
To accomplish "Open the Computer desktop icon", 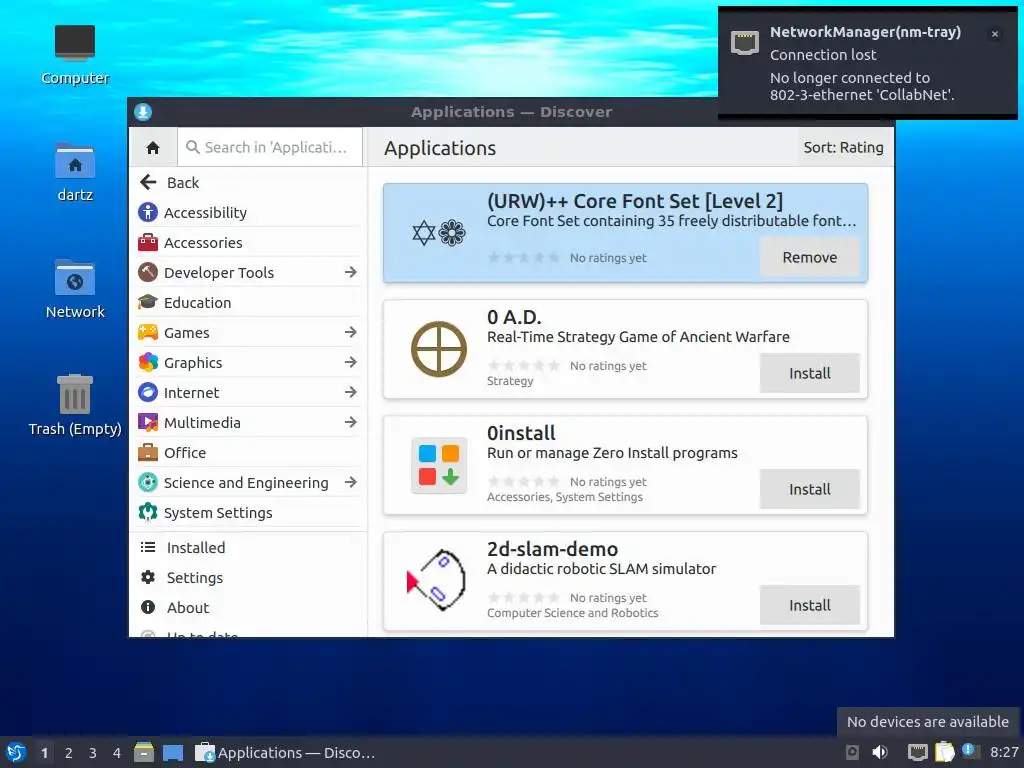I will [75, 43].
